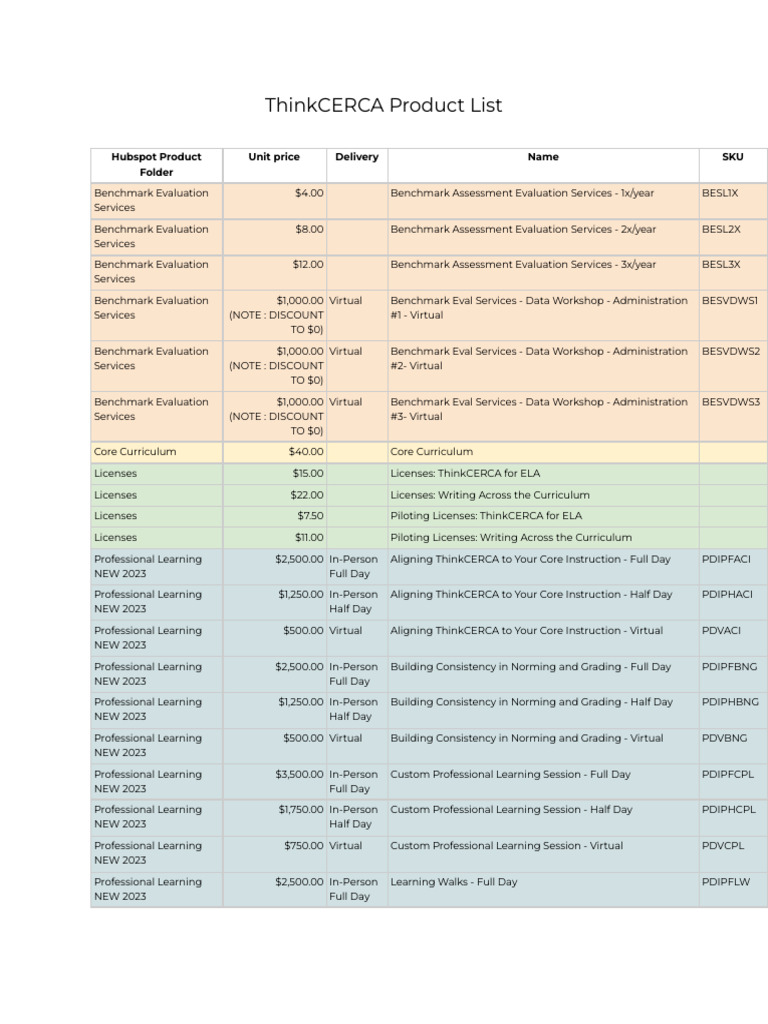This screenshot has width=768, height=1024.
Task: Select SKU cell BESVDWS1
Action: click(733, 315)
